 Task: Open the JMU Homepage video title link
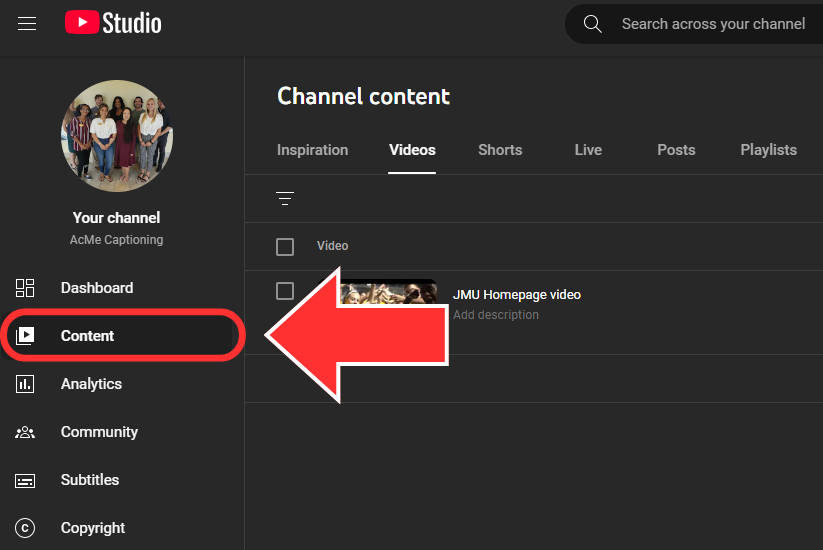pyautogui.click(x=517, y=294)
